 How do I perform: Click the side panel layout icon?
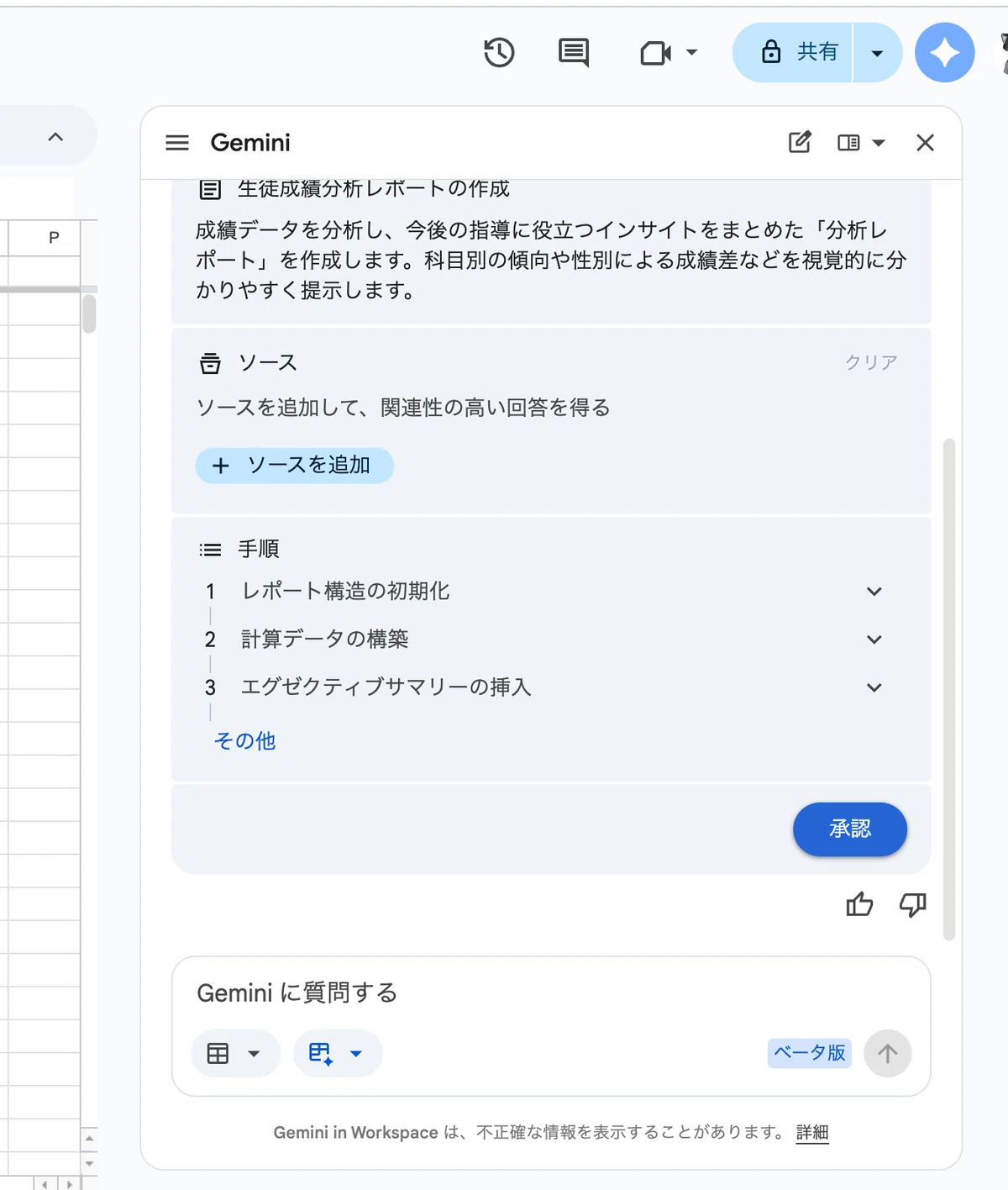[x=848, y=143]
